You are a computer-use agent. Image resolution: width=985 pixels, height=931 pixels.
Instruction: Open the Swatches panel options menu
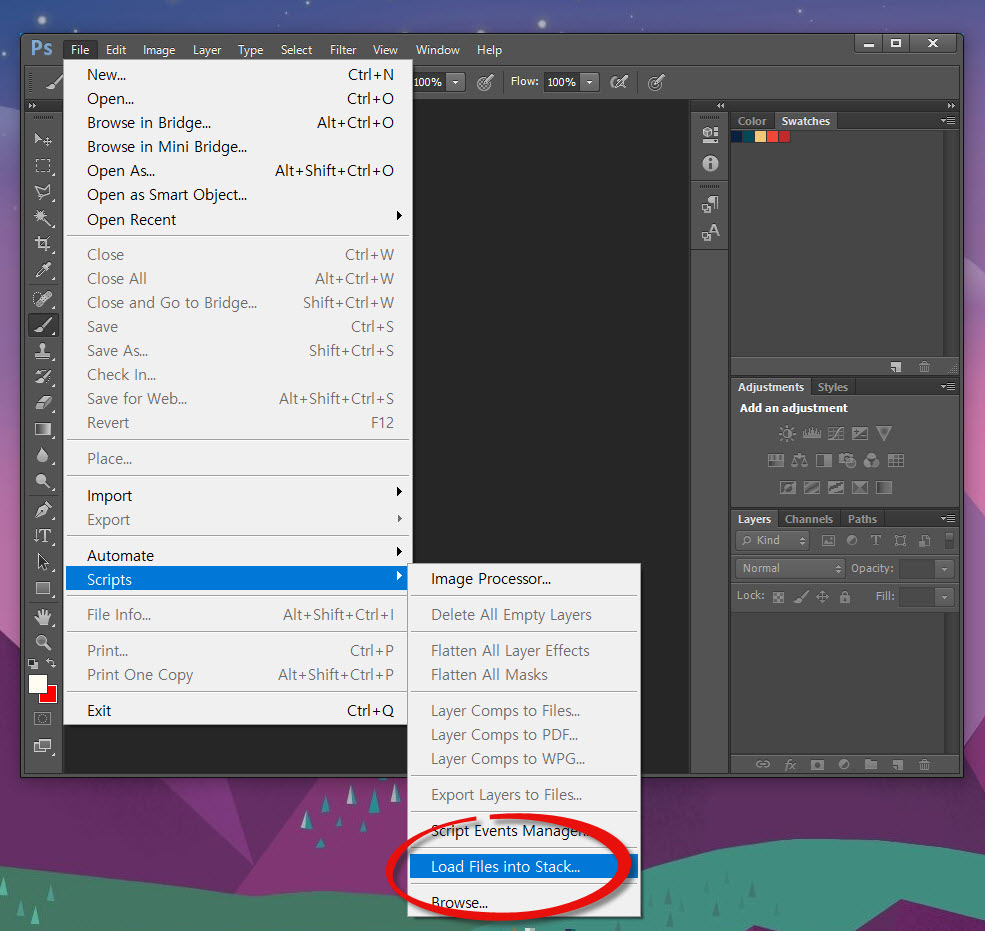click(948, 121)
